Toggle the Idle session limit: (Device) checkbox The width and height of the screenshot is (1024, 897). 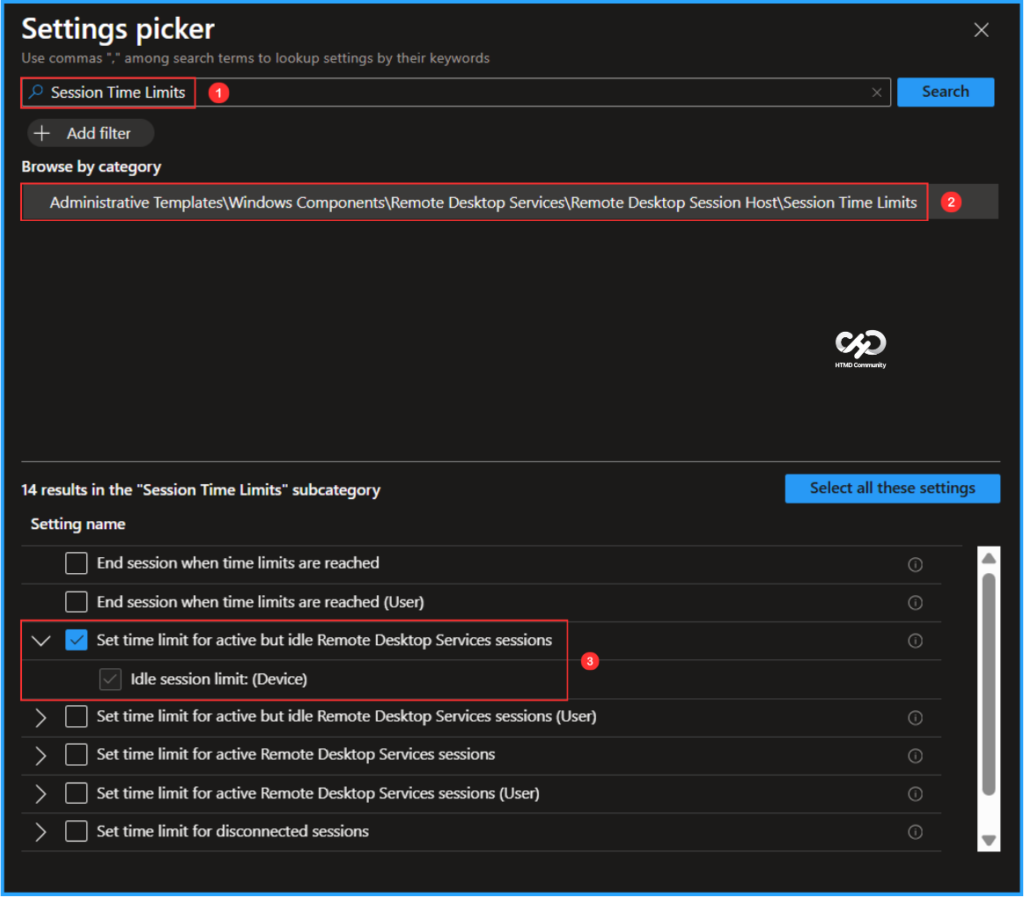point(110,680)
